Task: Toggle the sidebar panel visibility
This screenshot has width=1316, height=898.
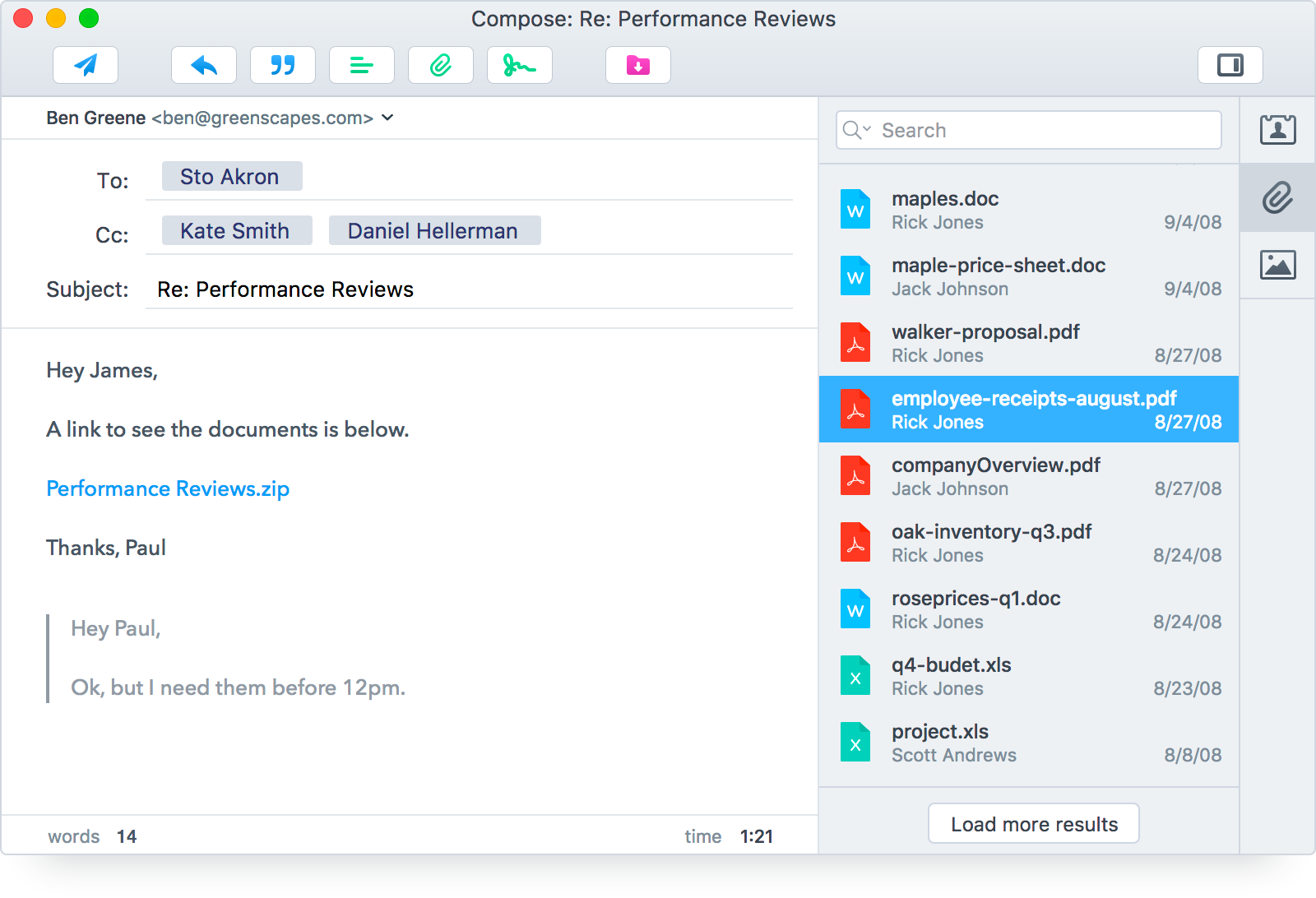Action: pos(1230,65)
